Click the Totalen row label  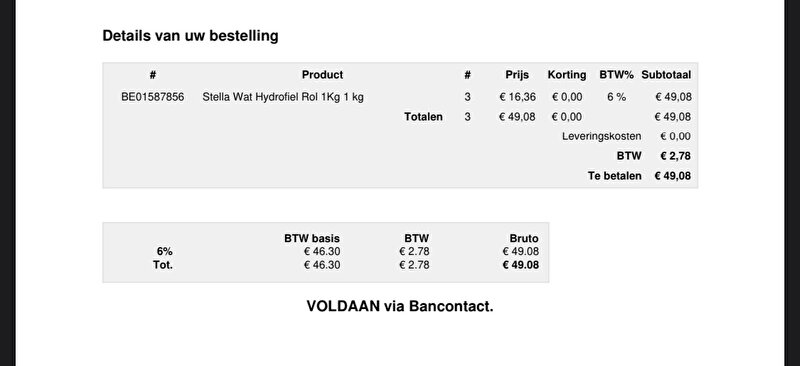click(x=423, y=117)
